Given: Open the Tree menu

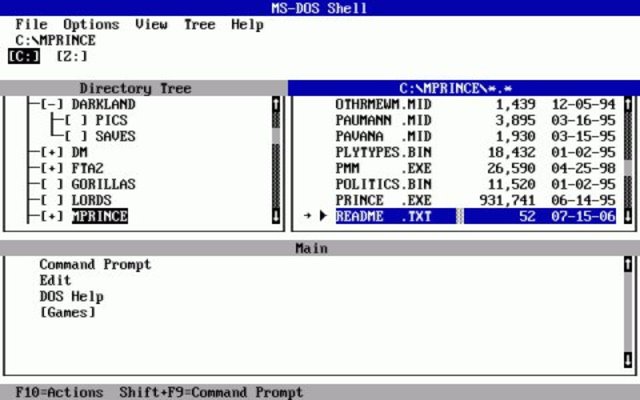Looking at the screenshot, I should 200,24.
